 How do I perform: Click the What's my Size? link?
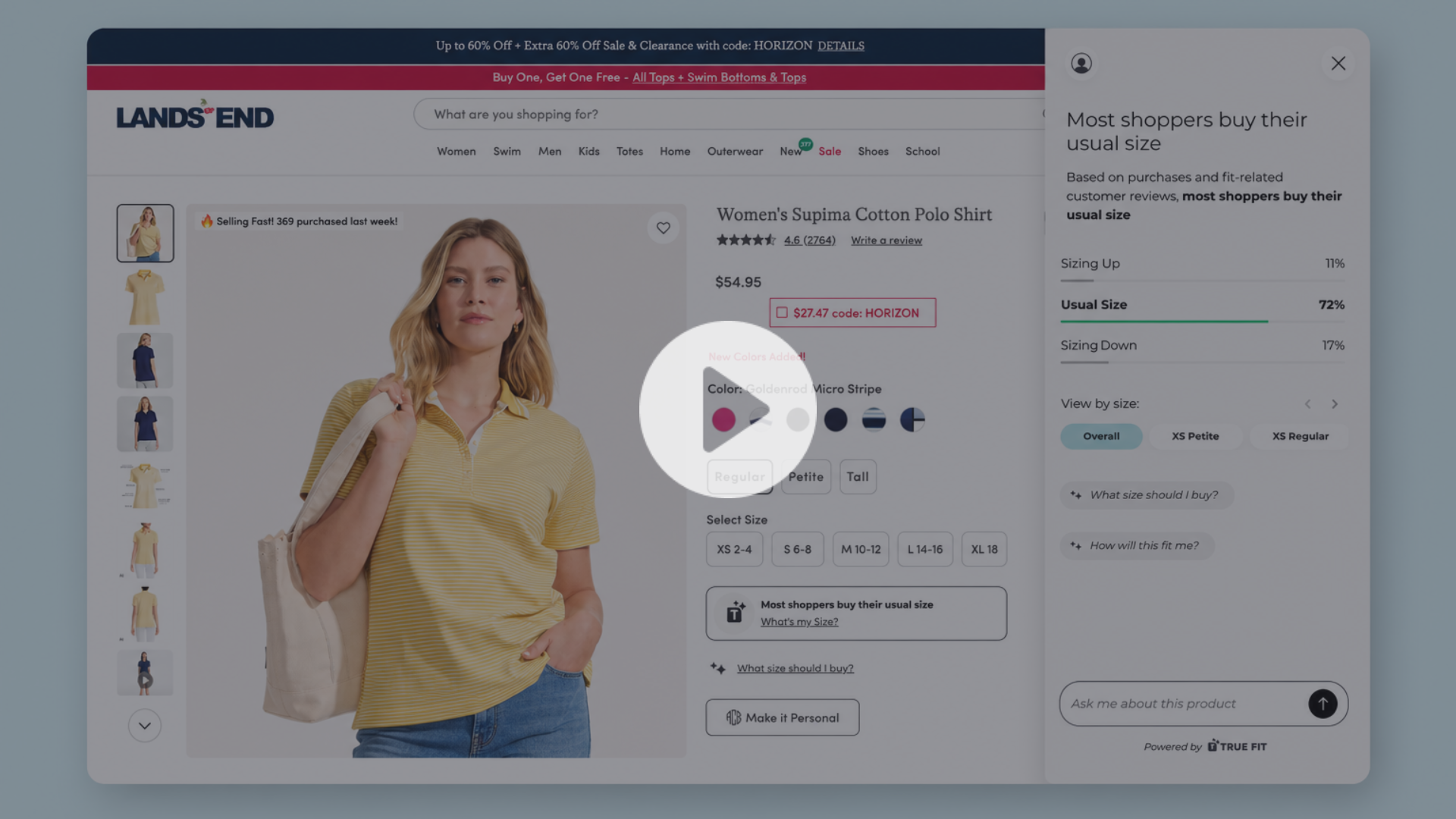[799, 622]
